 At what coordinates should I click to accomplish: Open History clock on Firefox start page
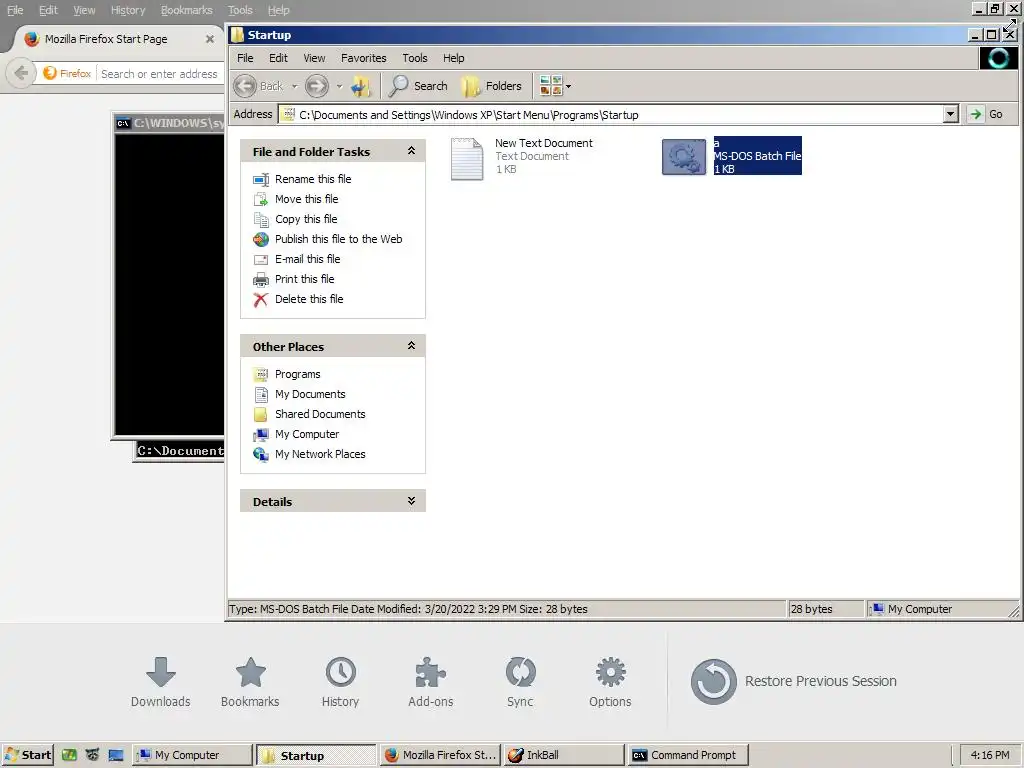340,682
